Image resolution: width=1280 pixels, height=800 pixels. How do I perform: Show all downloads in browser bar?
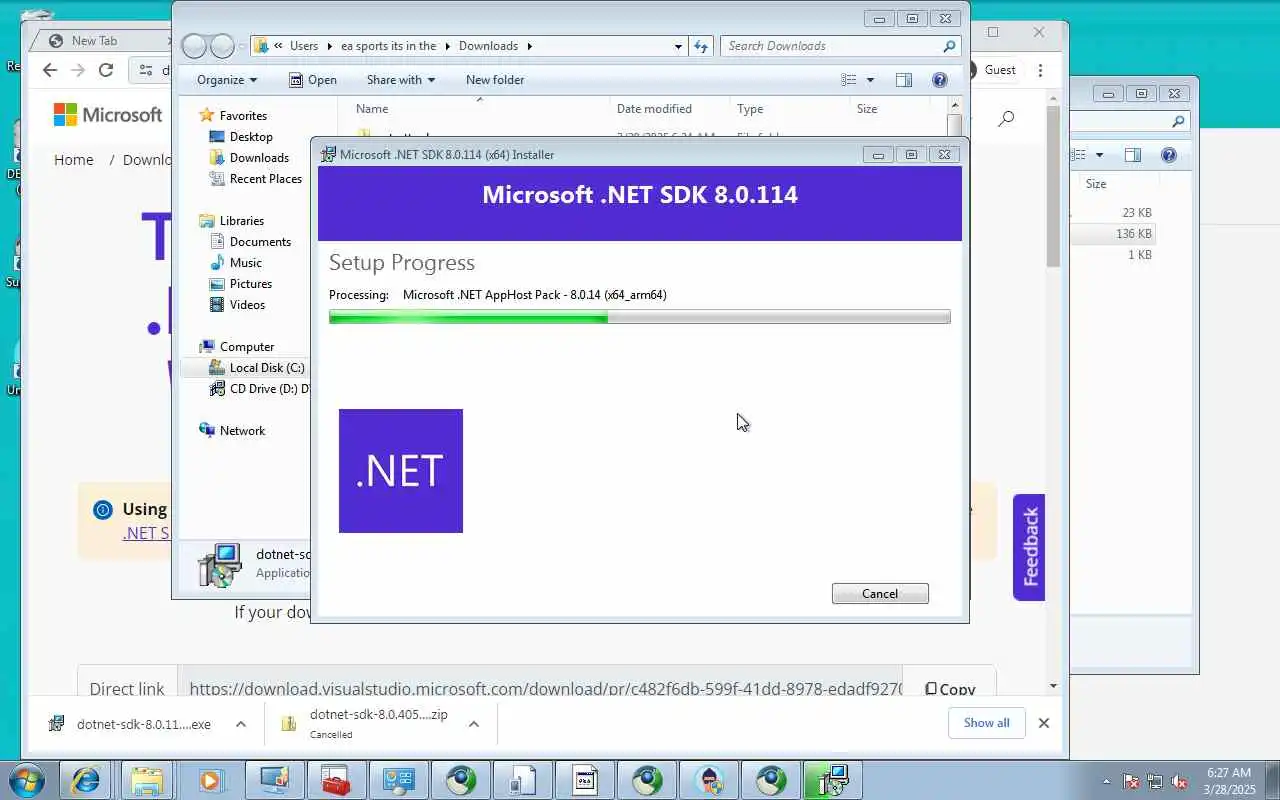tap(986, 723)
